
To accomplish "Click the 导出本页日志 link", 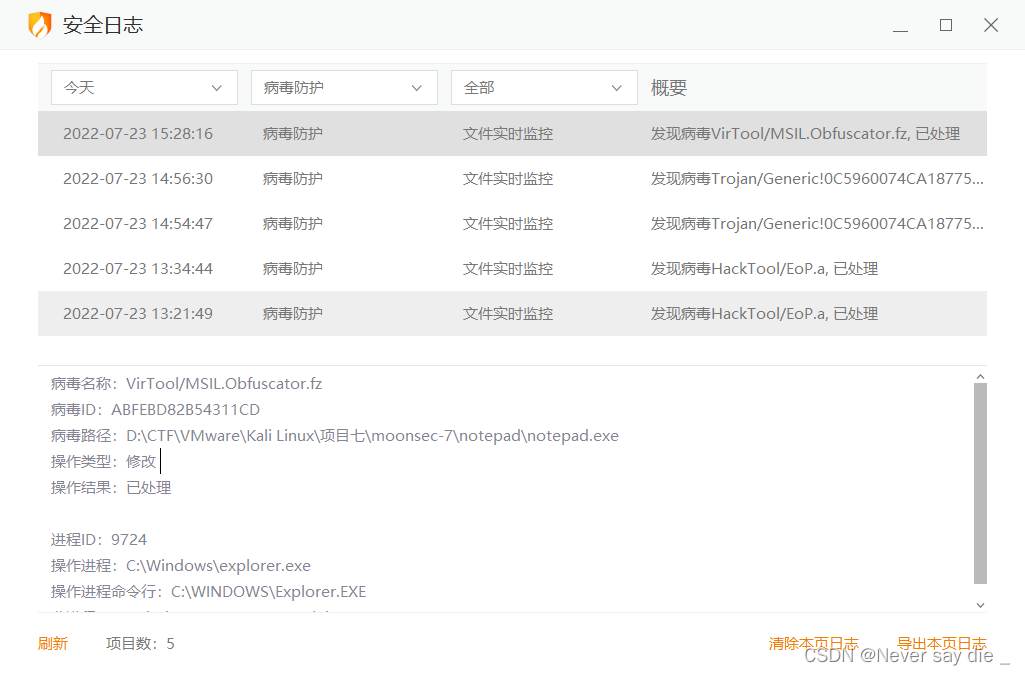I will tap(941, 644).
